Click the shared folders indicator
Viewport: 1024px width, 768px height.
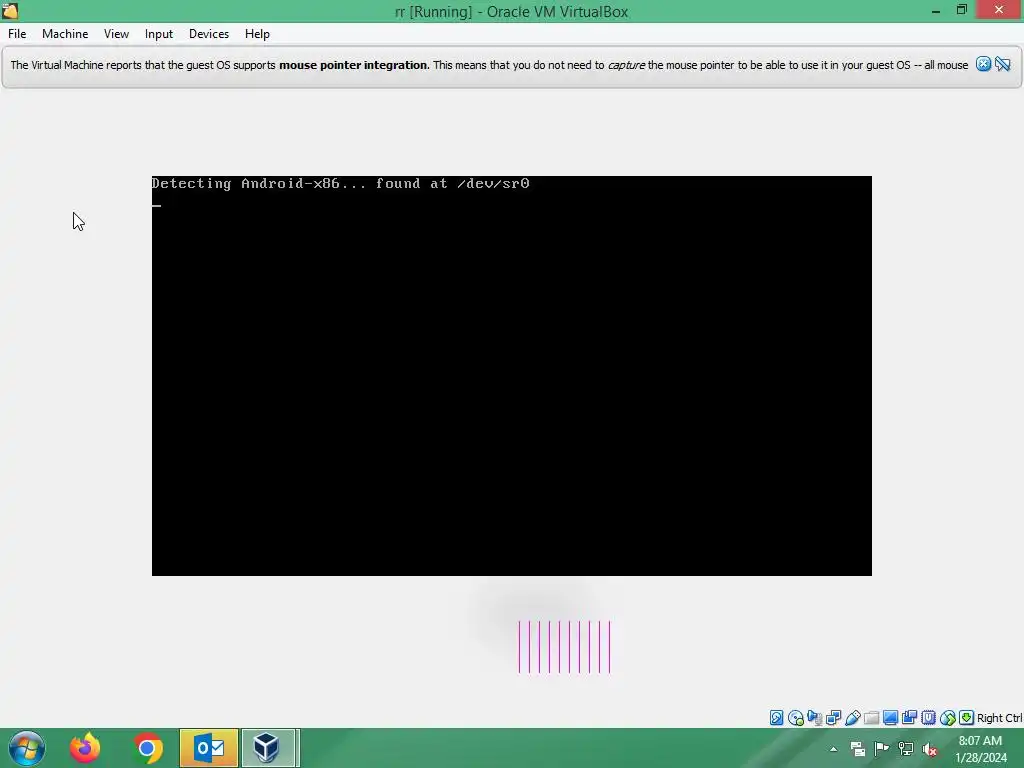(871, 718)
